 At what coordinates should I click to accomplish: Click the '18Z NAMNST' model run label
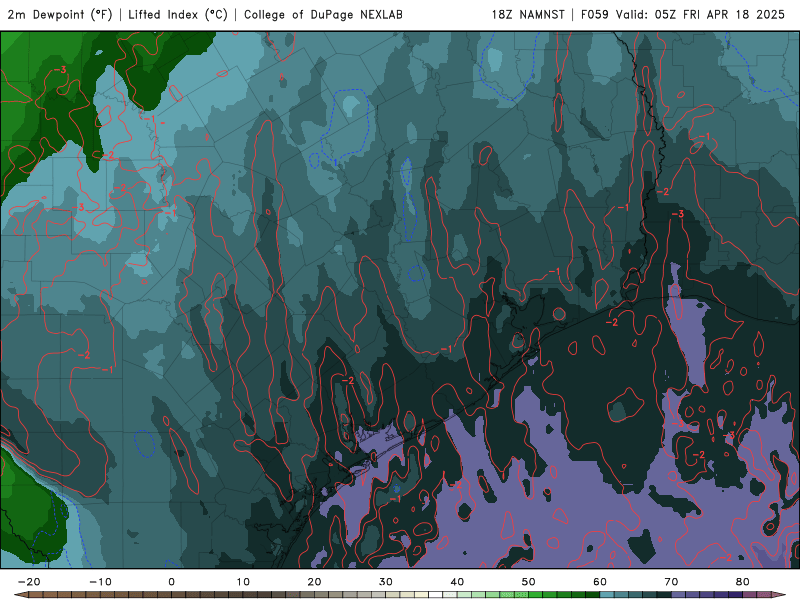528,14
